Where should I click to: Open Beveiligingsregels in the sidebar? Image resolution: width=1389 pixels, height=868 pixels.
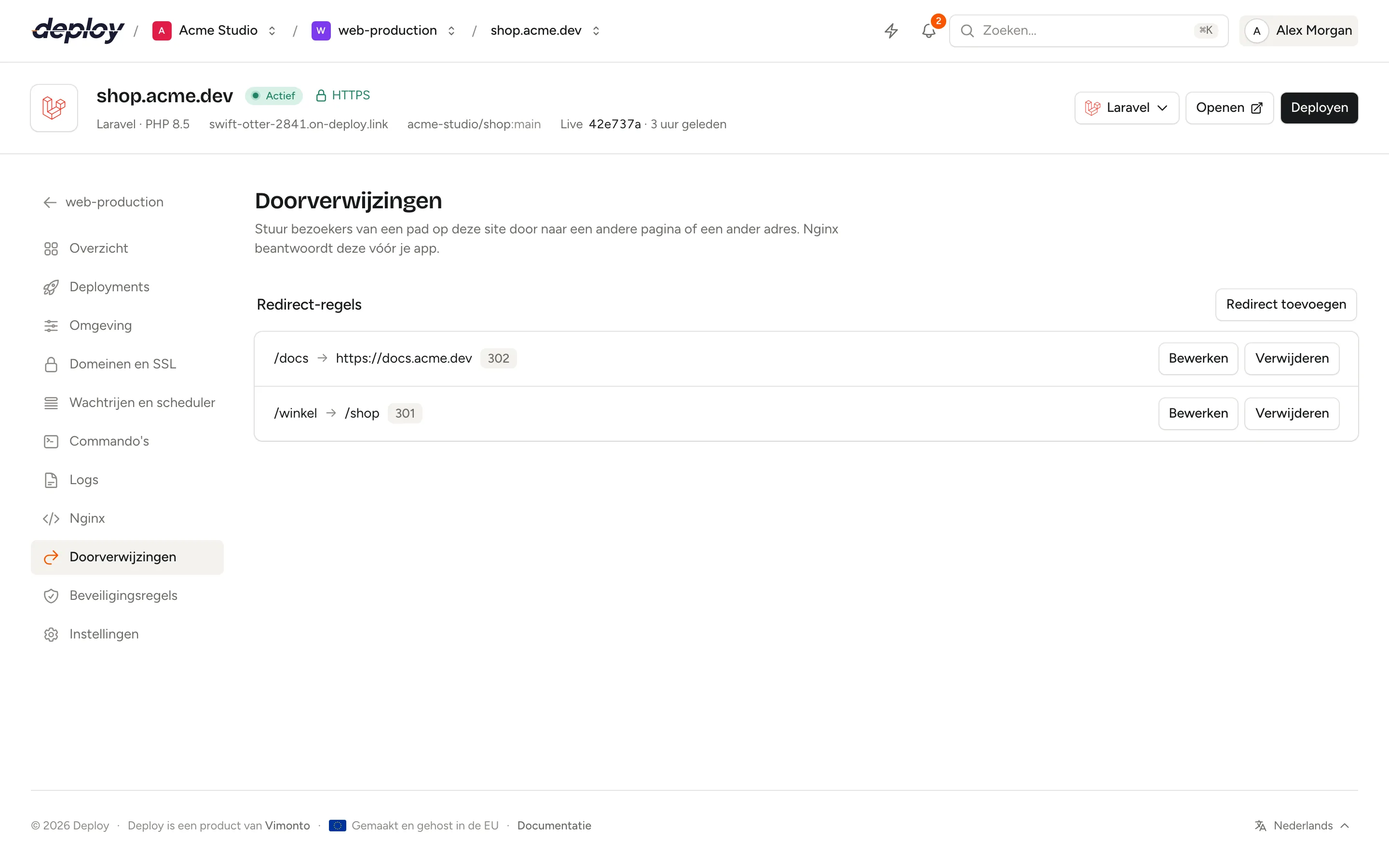click(127, 596)
